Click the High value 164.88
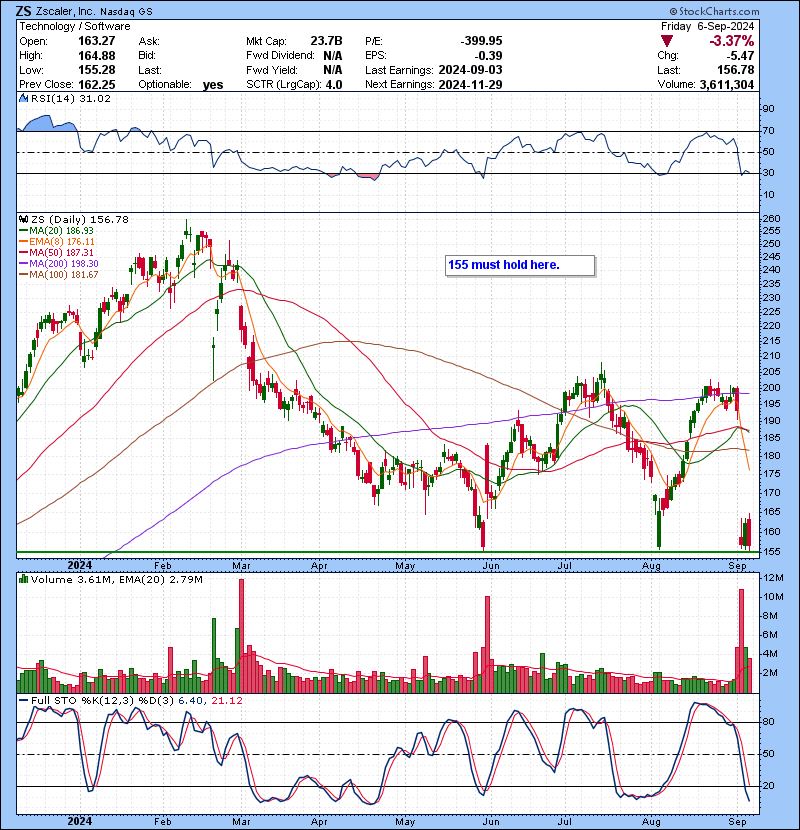Image resolution: width=800 pixels, height=830 pixels. (96, 56)
